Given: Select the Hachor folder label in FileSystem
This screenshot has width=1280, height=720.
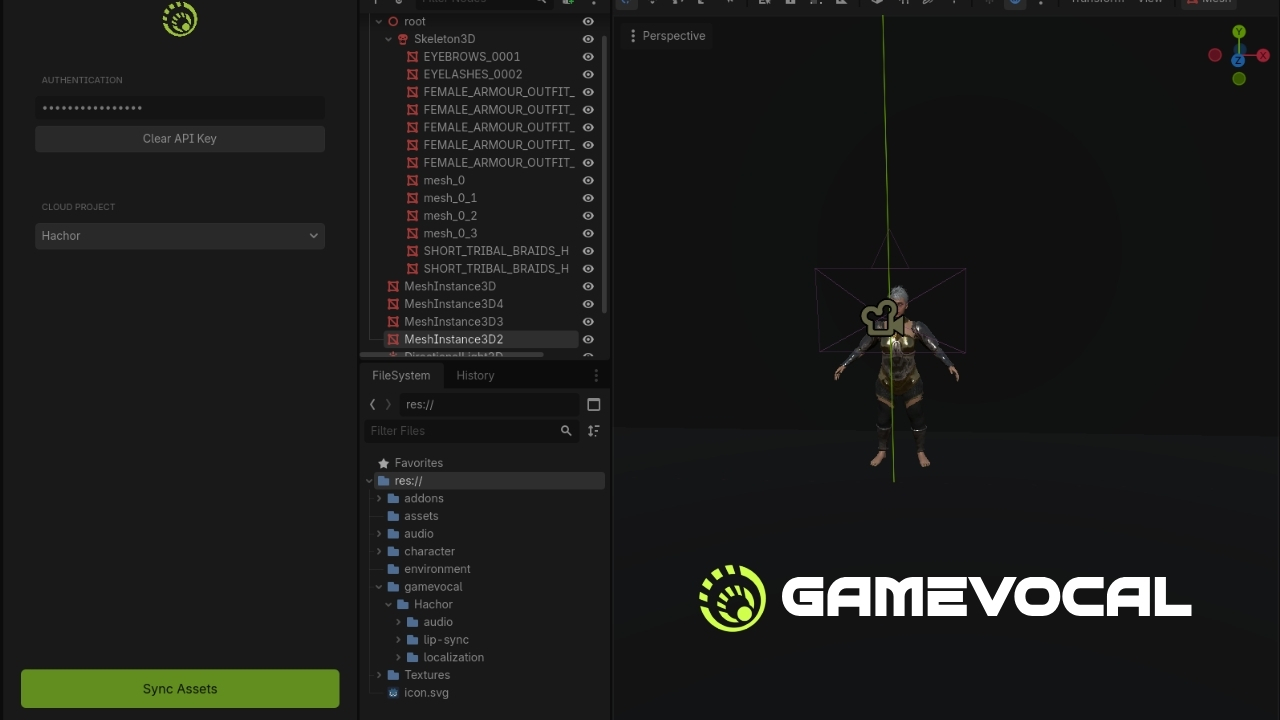Looking at the screenshot, I should 433,605.
